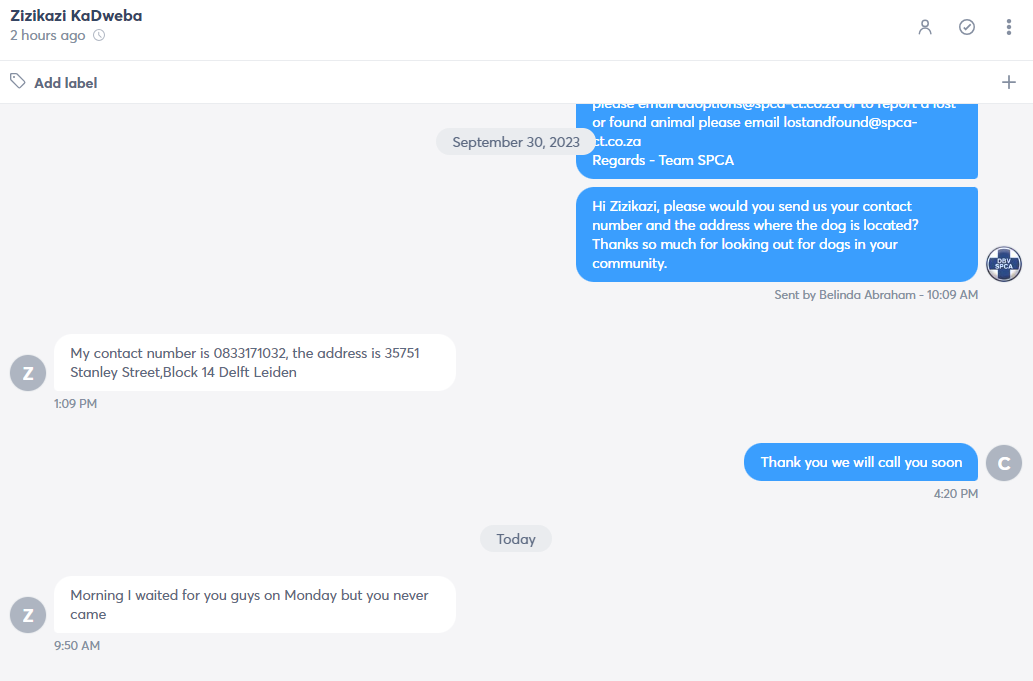Mark conversation done with checkmark icon
Screen dimensions: 1033x681
966,27
